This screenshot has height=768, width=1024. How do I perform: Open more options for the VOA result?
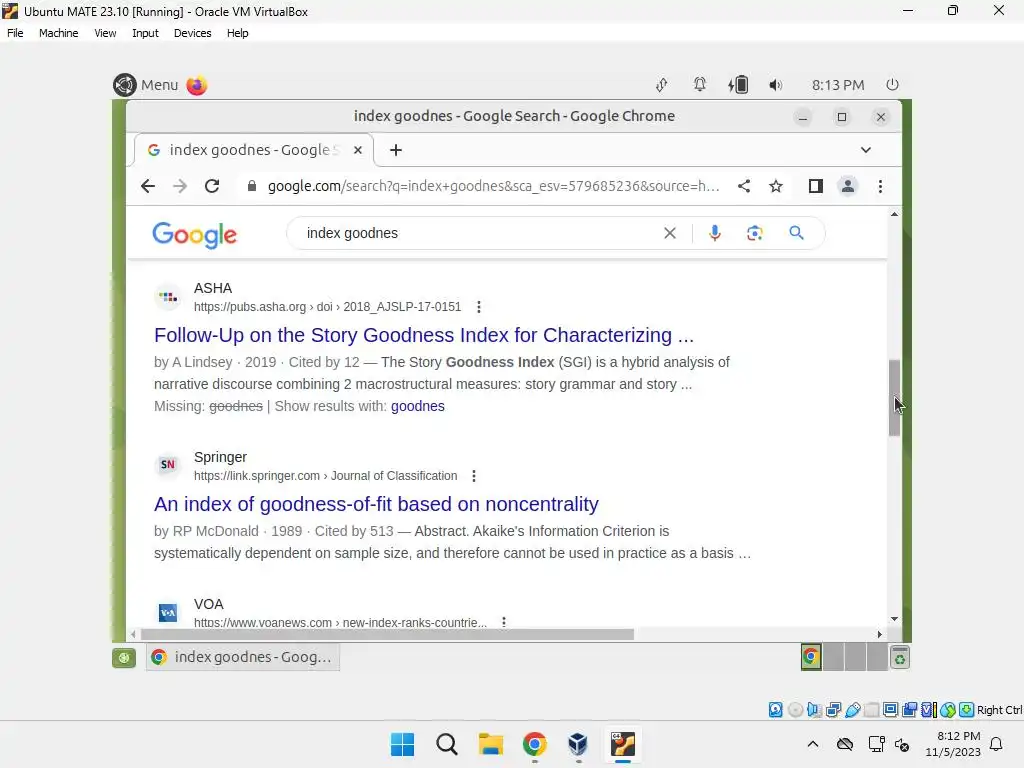(x=504, y=622)
